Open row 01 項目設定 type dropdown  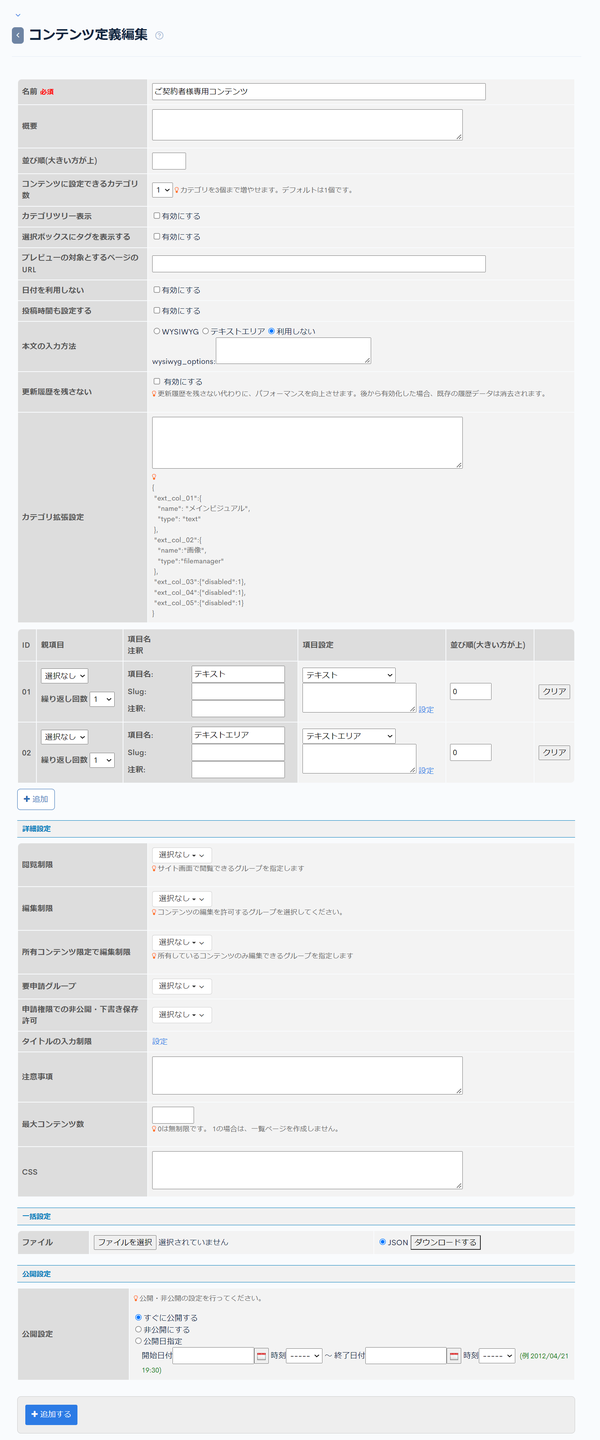349,675
